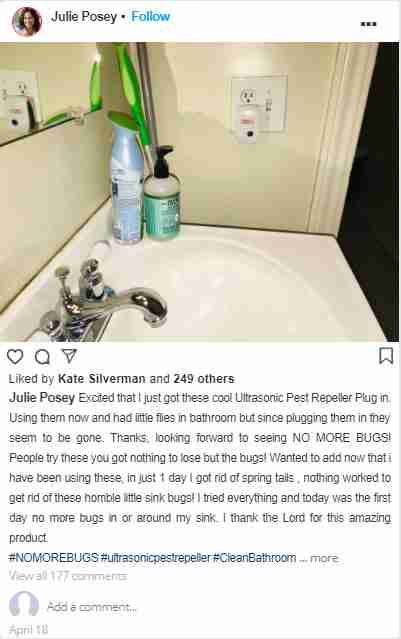
Task: Open the three-dot options menu
Action: pos(368,24)
